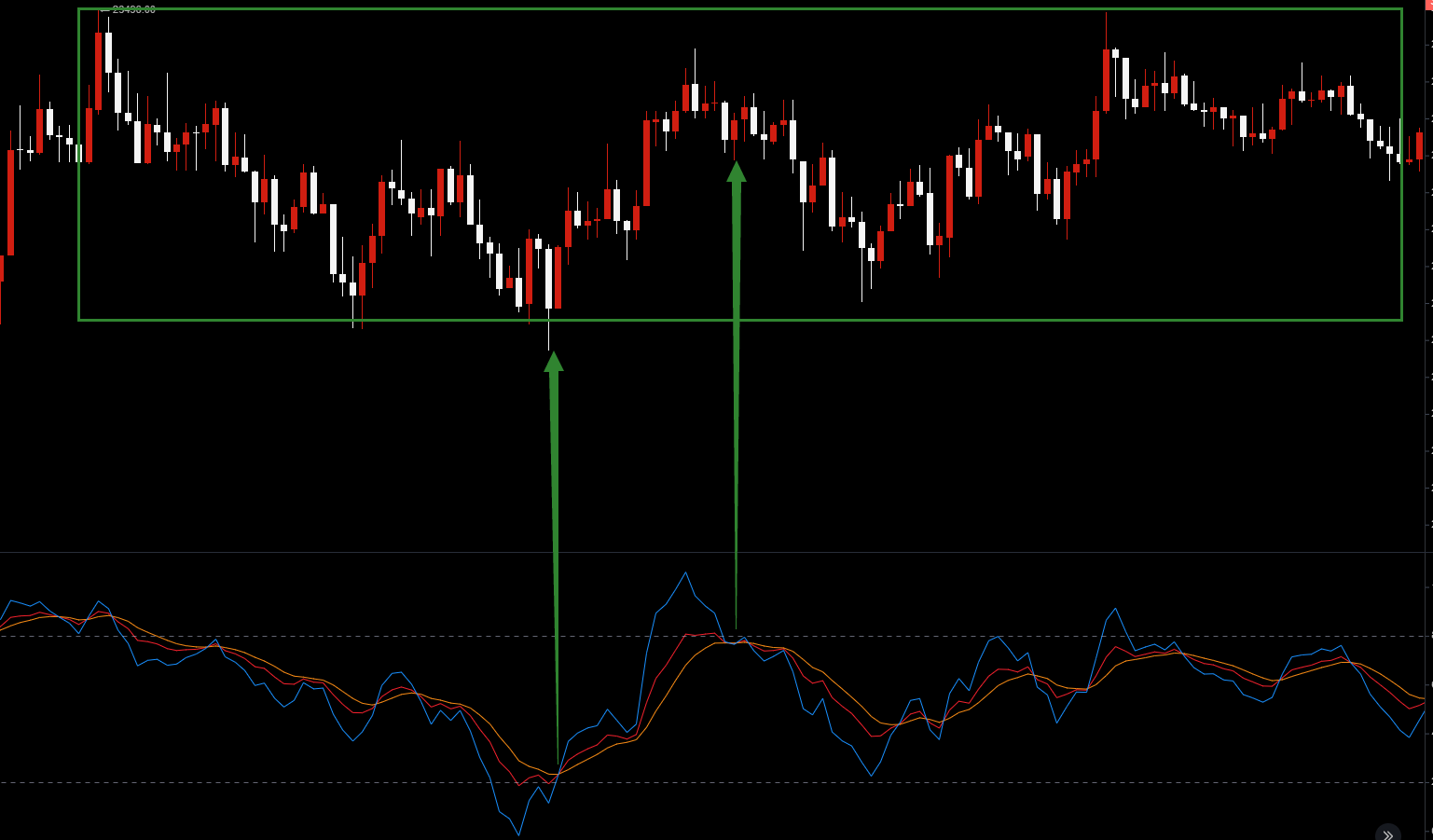Click the high price label at top left
Viewport: 1433px width, 840px height.
tap(132, 9)
